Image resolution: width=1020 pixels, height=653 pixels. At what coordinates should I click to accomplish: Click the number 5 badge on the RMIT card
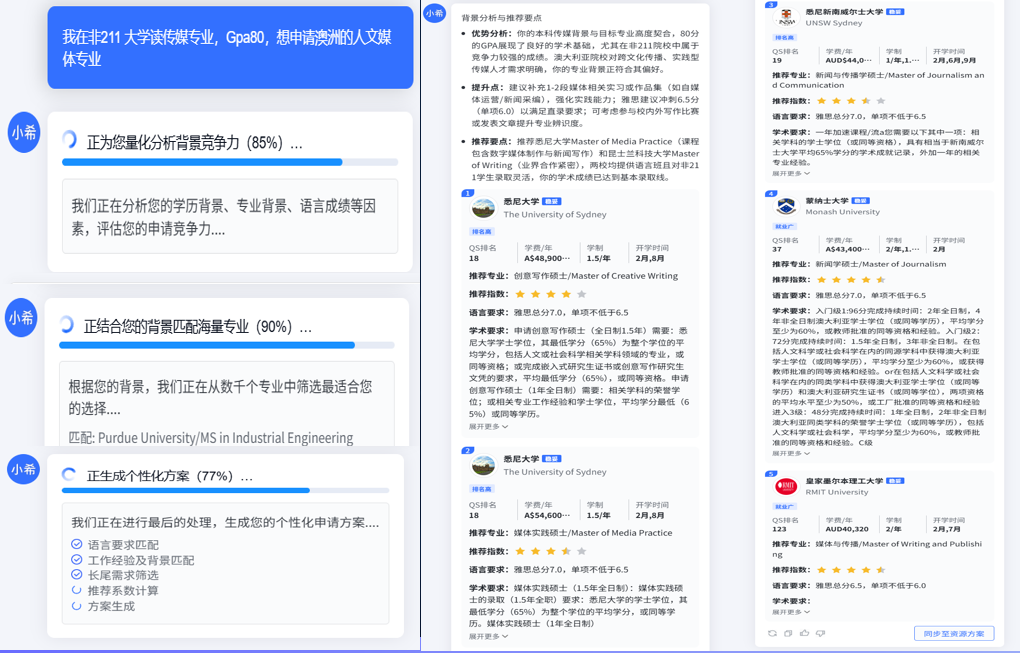[x=772, y=473]
